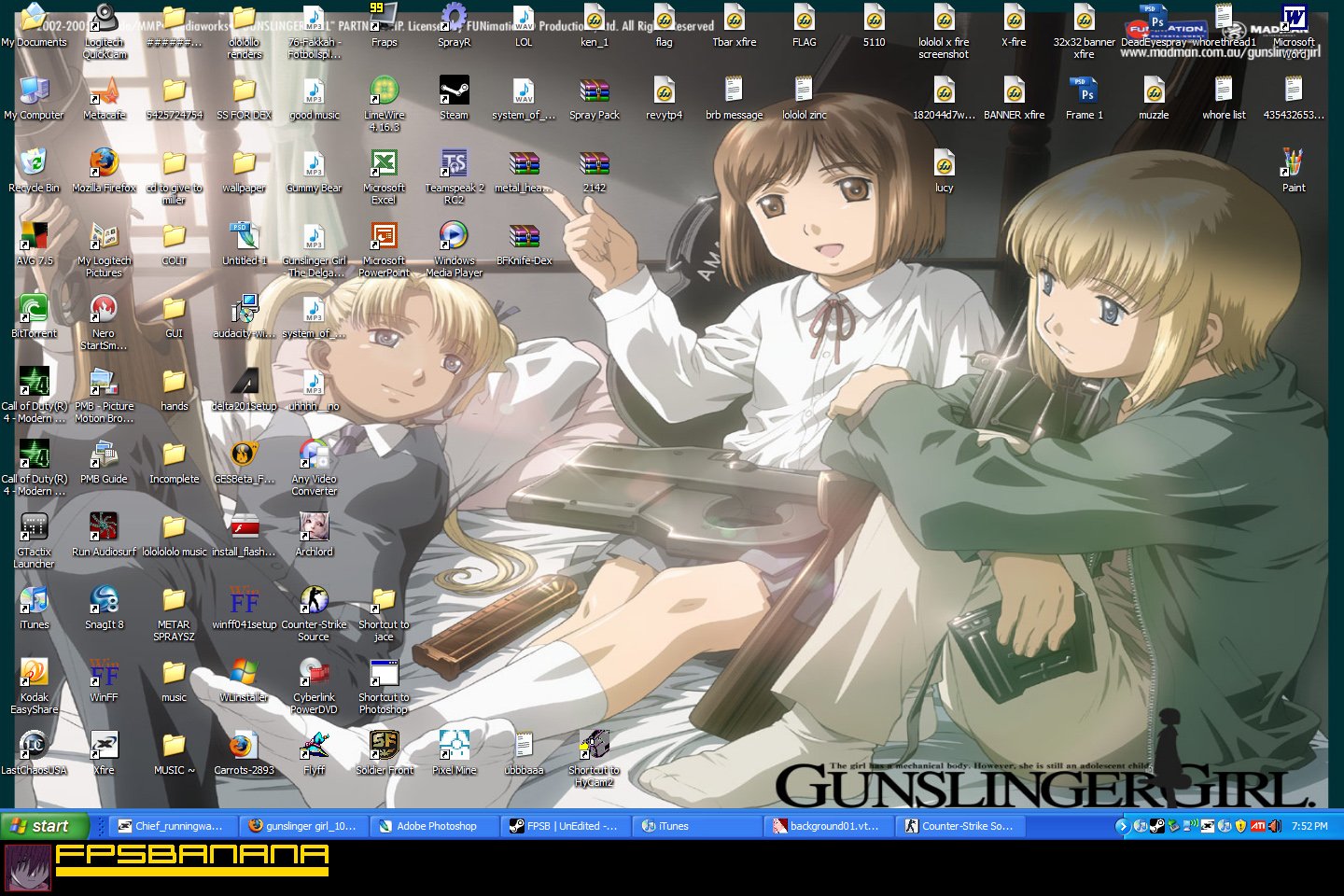1344x896 pixels.
Task: Switch to the Adobe Photoshop taskbar window
Action: 432,825
